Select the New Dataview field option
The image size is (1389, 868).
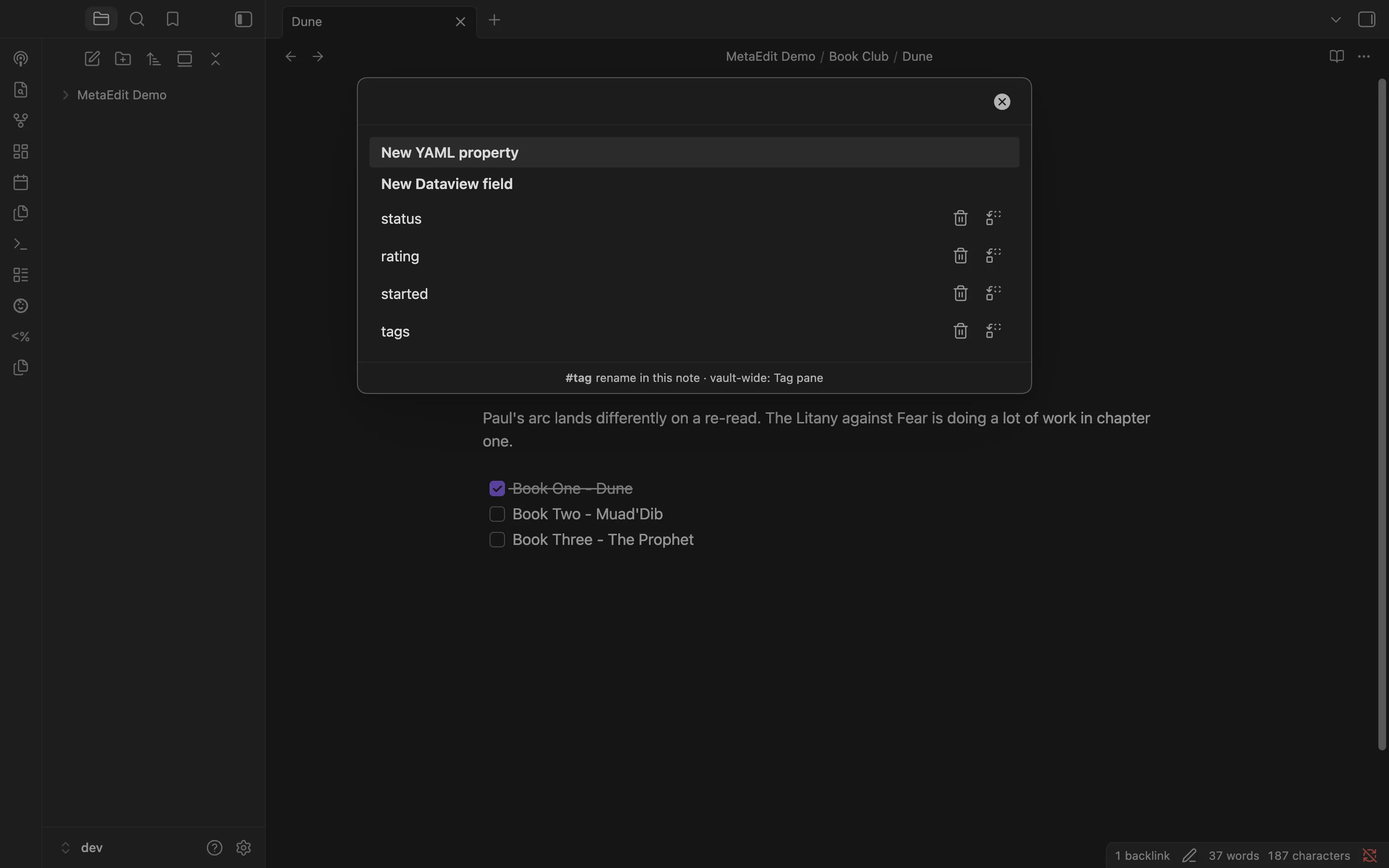coord(694,184)
